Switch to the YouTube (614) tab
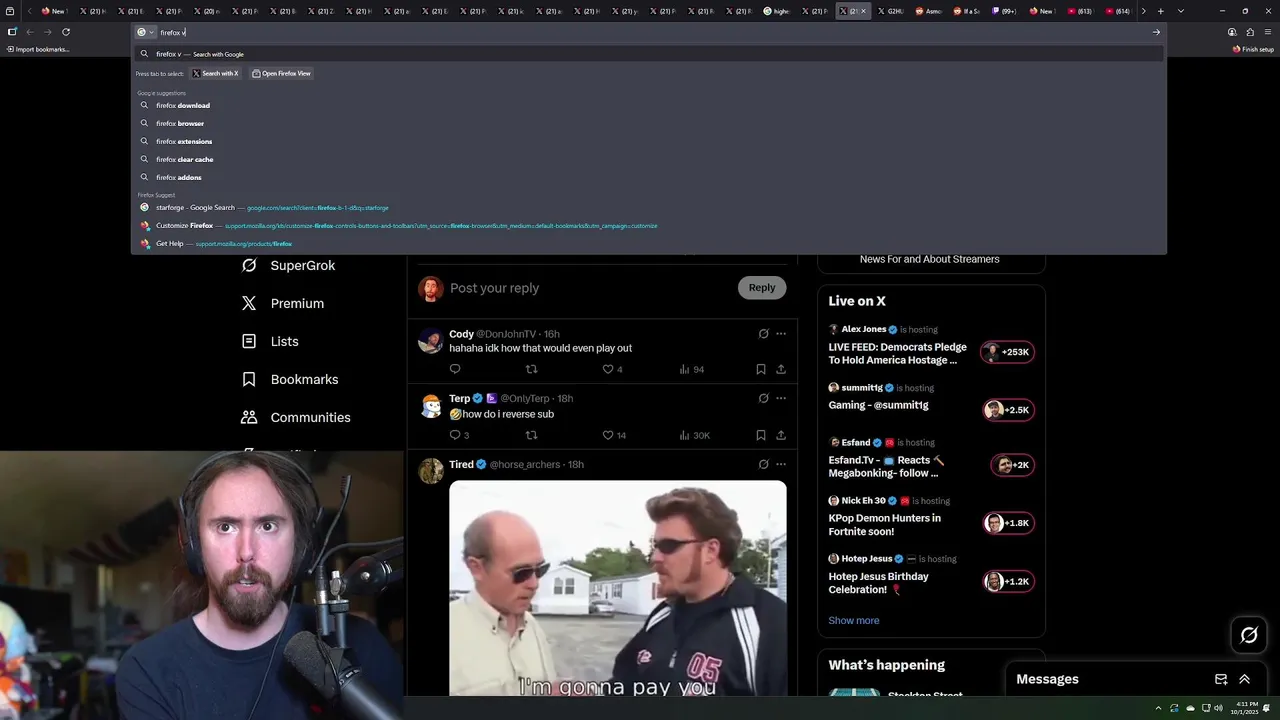1280x720 pixels. click(1117, 11)
